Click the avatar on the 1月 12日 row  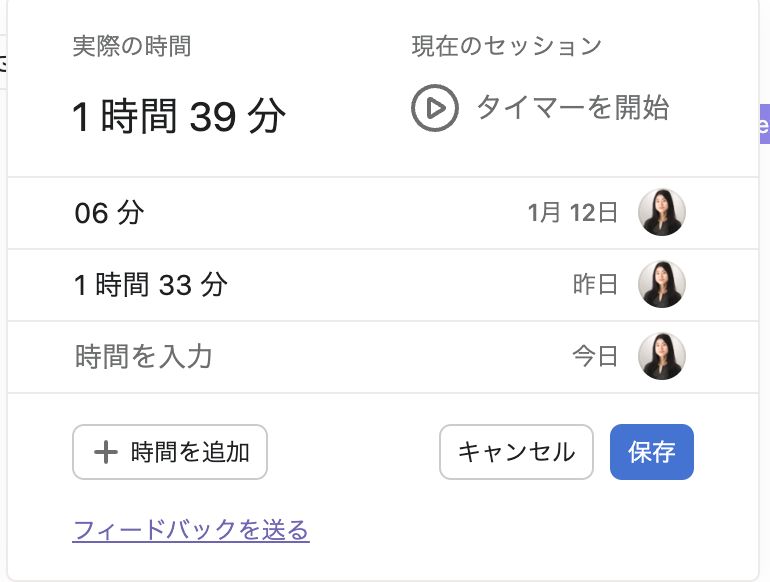[x=661, y=213]
